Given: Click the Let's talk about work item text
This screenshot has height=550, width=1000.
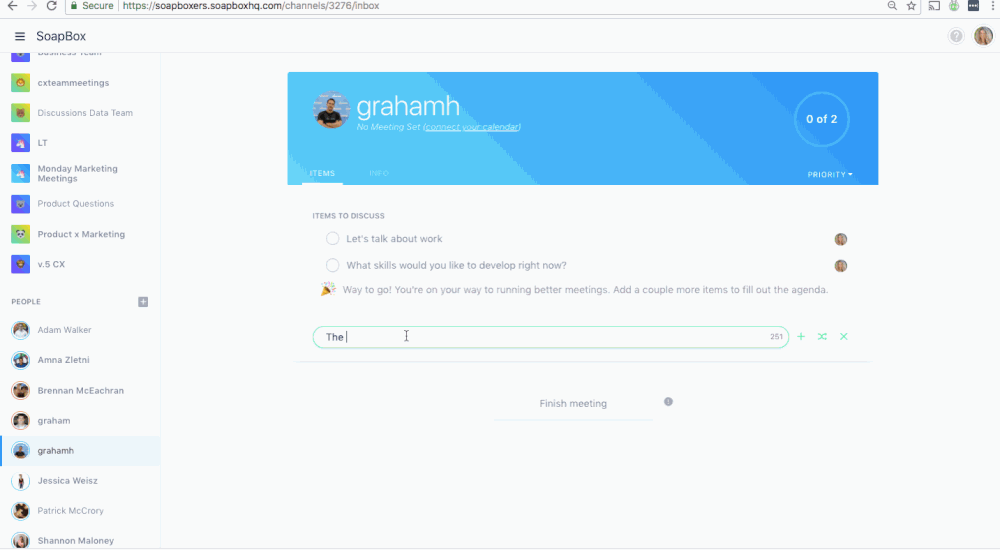Looking at the screenshot, I should point(394,239).
